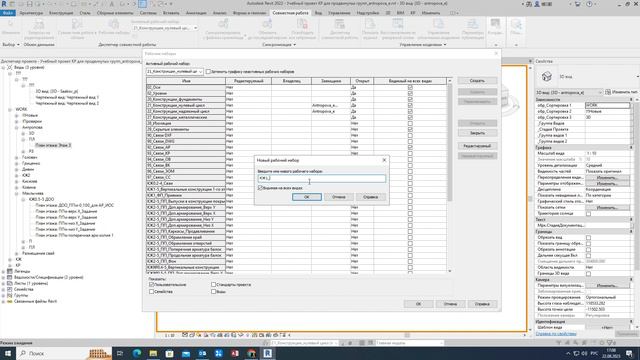Open the ribbon active workset combo box

point(165,28)
